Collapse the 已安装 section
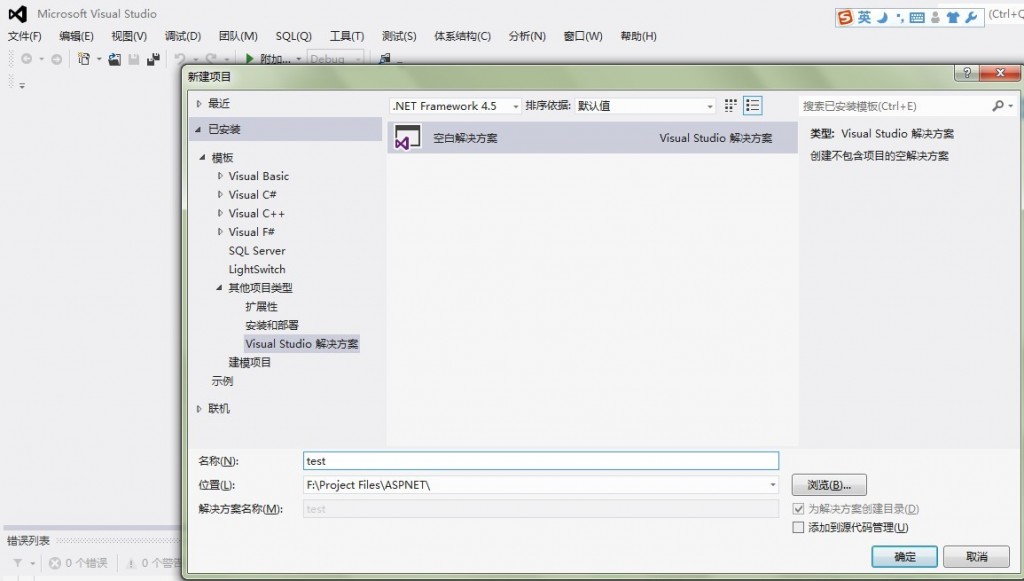 coord(198,129)
